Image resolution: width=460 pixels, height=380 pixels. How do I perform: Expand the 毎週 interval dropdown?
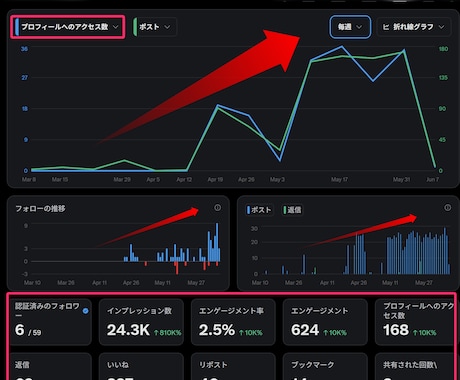tap(350, 27)
